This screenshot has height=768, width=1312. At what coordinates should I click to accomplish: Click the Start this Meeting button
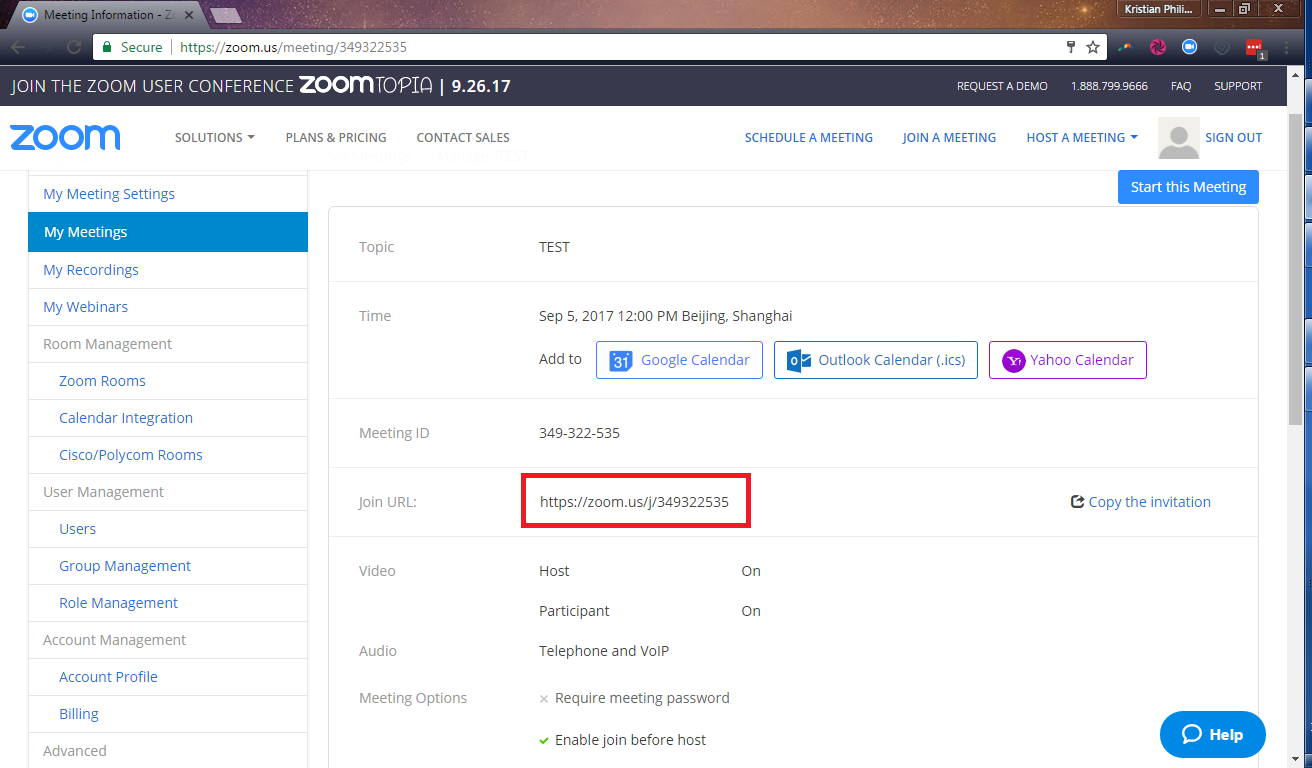[1188, 187]
